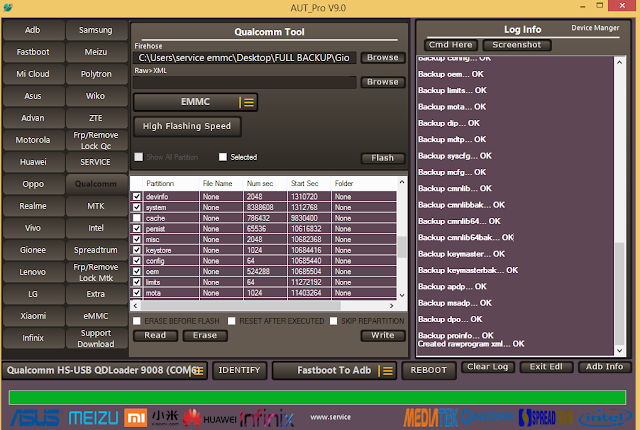Toggle the keystore partition checkbox
Image resolution: width=640 pixels, height=430 pixels.
tap(137, 250)
